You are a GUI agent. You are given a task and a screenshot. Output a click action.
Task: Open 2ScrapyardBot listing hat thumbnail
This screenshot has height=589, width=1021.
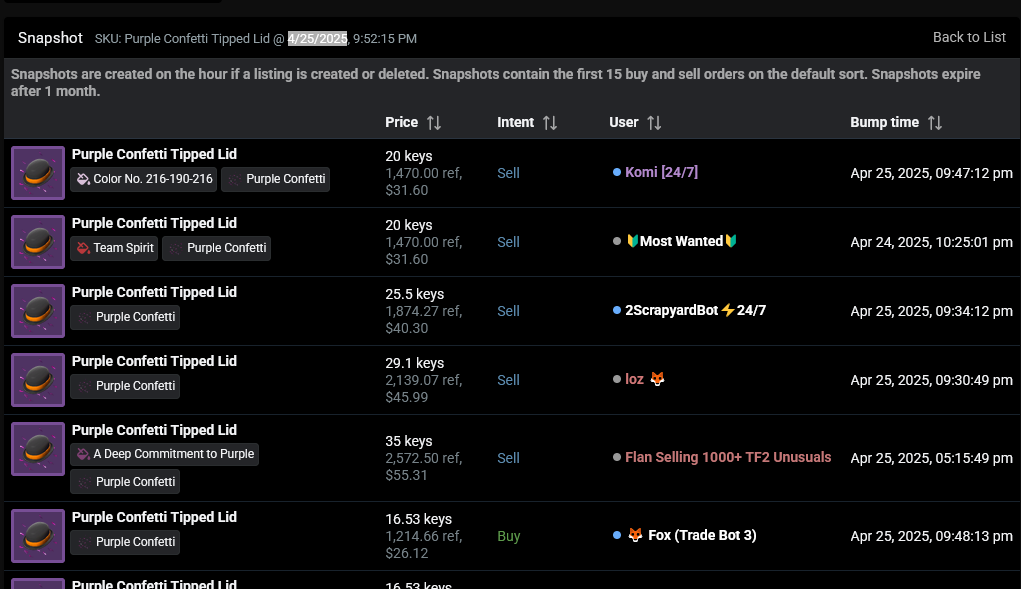38,311
